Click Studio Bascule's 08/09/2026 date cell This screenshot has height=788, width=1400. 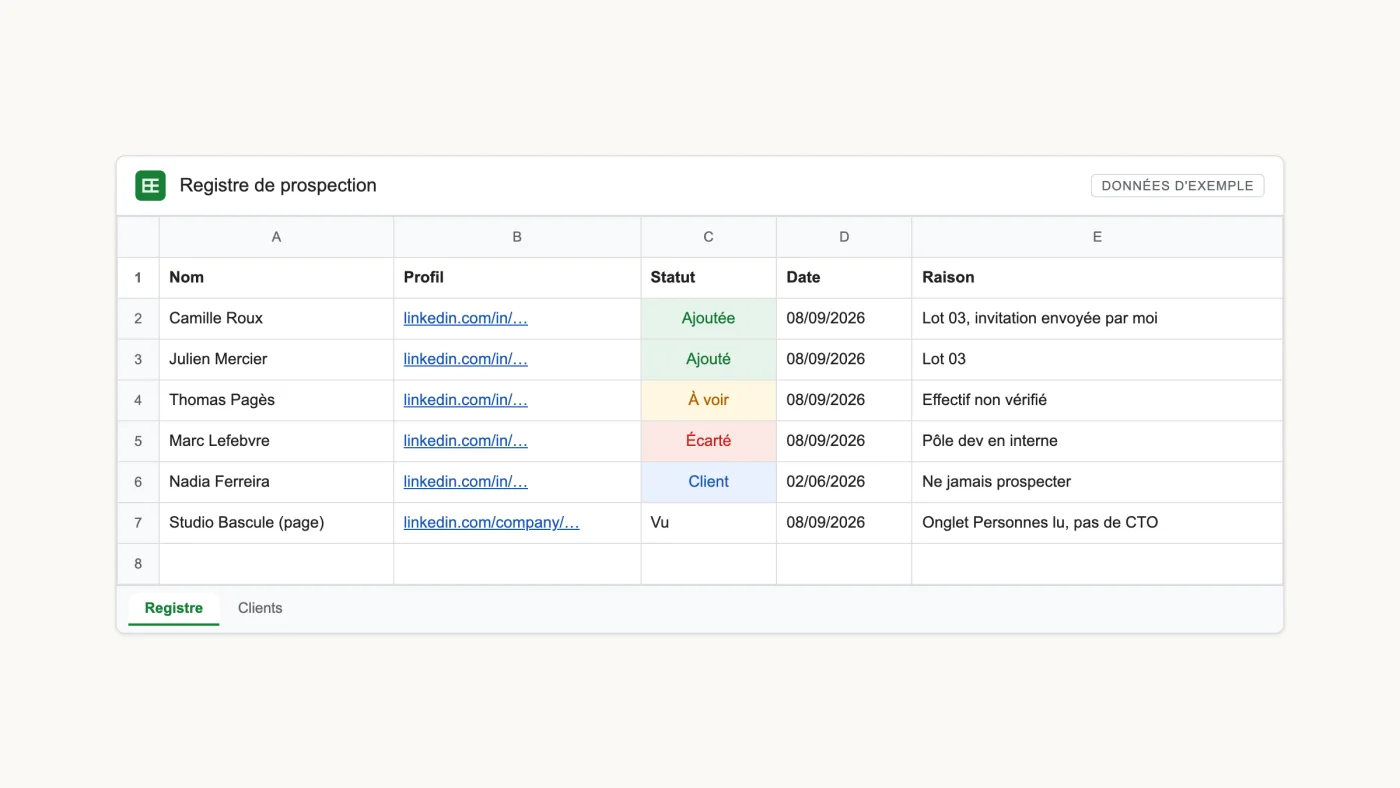pos(844,524)
